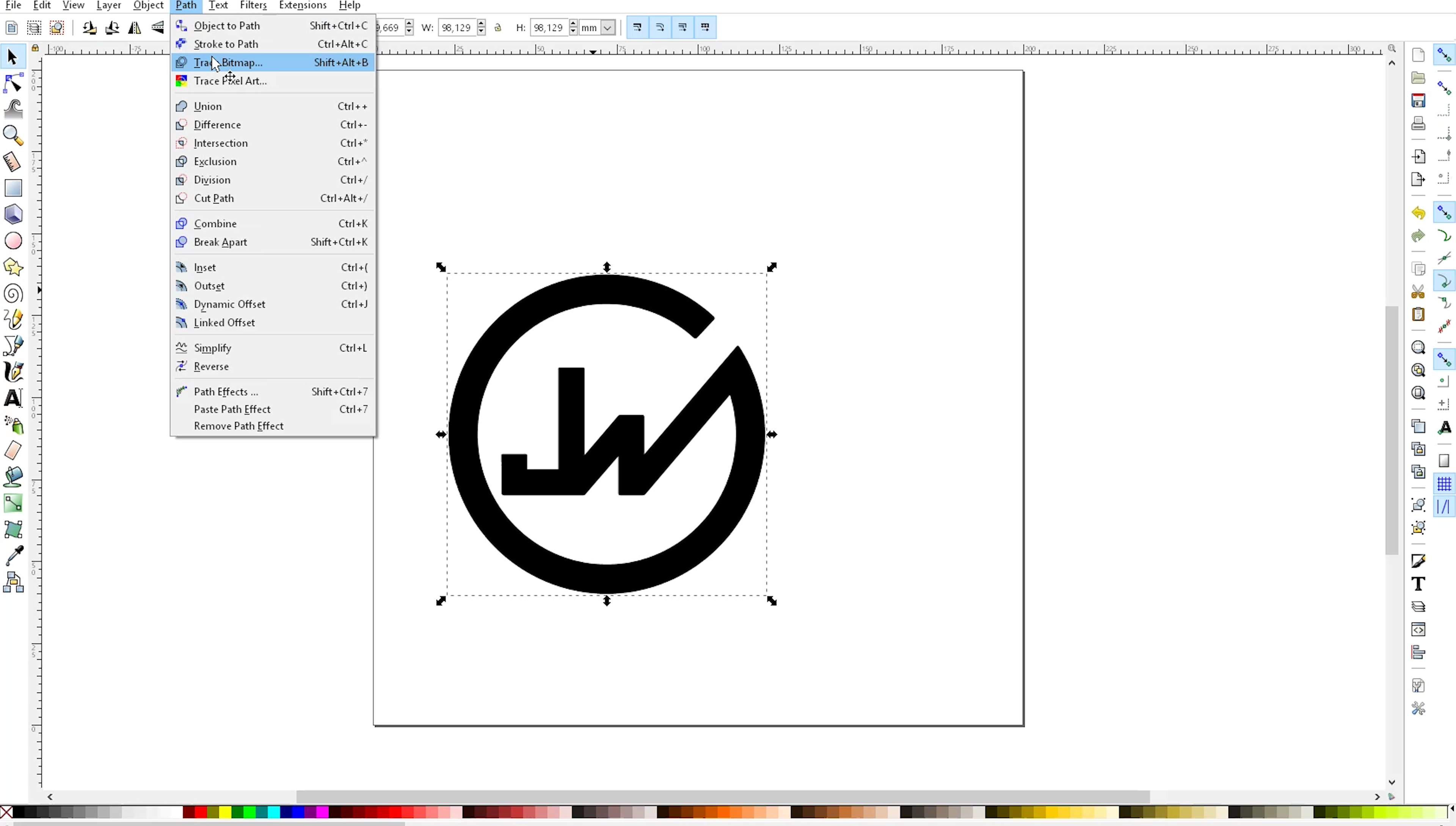Choose Trace Bitmap from Path menu
1456x826 pixels.
[x=228, y=63]
